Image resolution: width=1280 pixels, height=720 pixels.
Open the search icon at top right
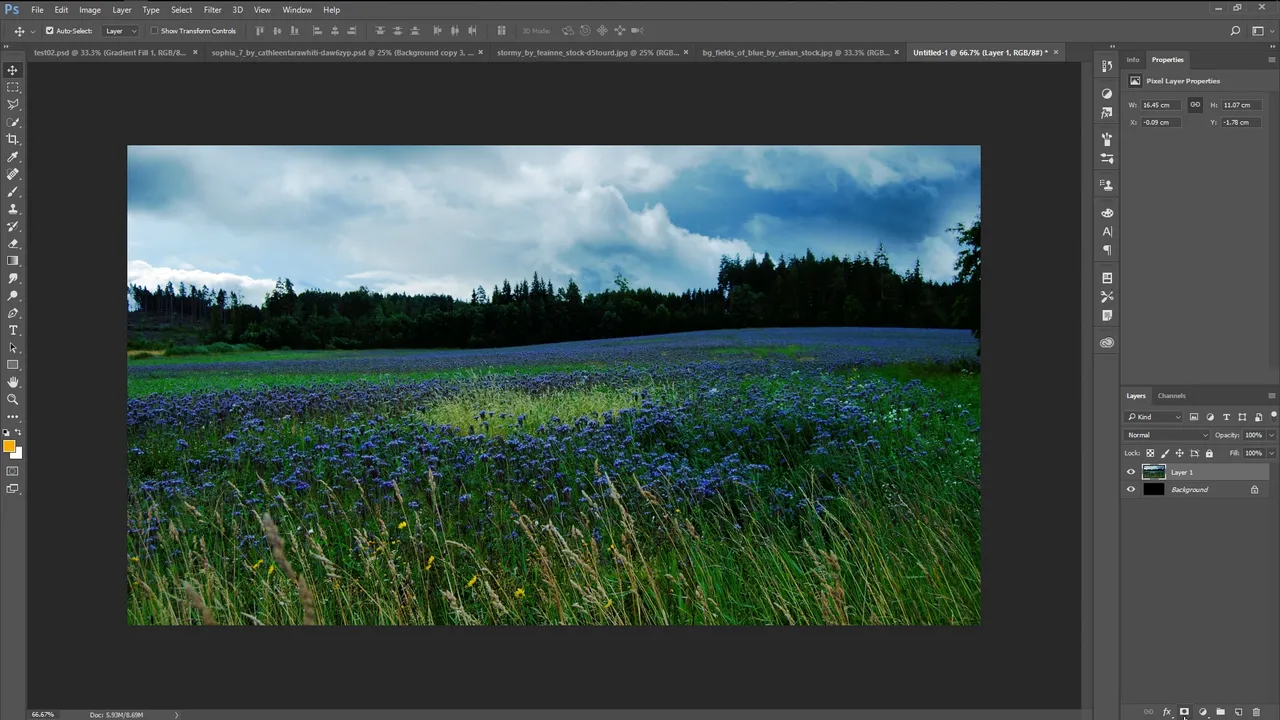[x=1236, y=31]
